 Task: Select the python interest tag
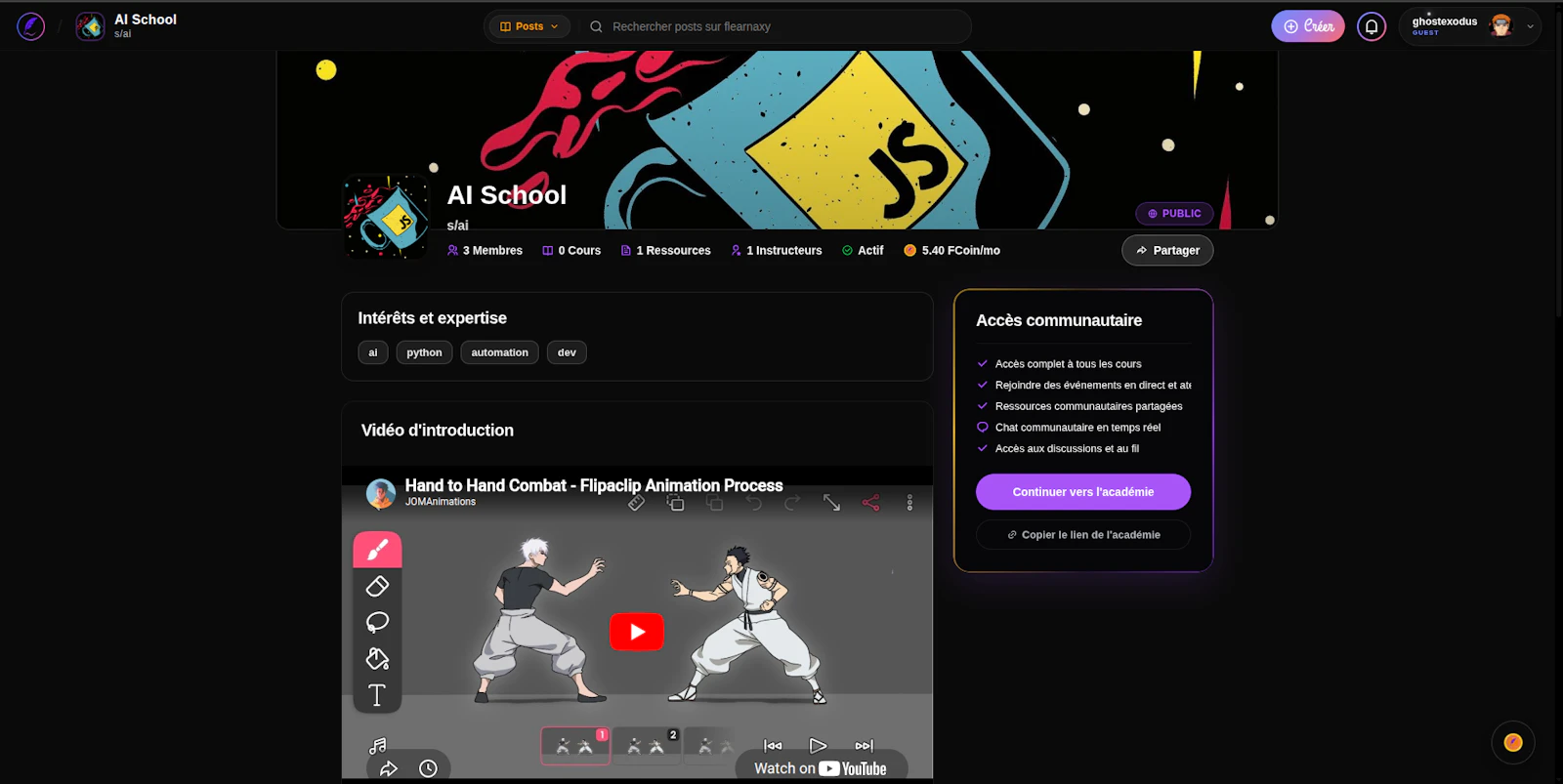424,352
